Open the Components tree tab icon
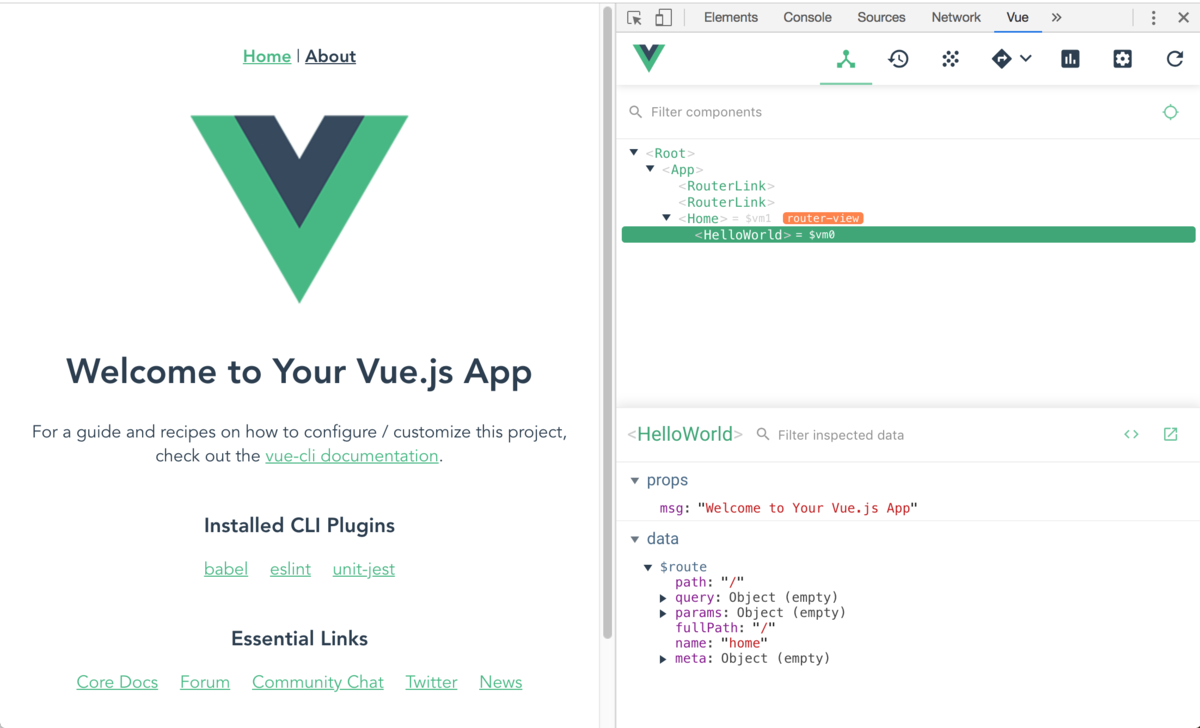This screenshot has height=728, width=1200. tap(846, 59)
